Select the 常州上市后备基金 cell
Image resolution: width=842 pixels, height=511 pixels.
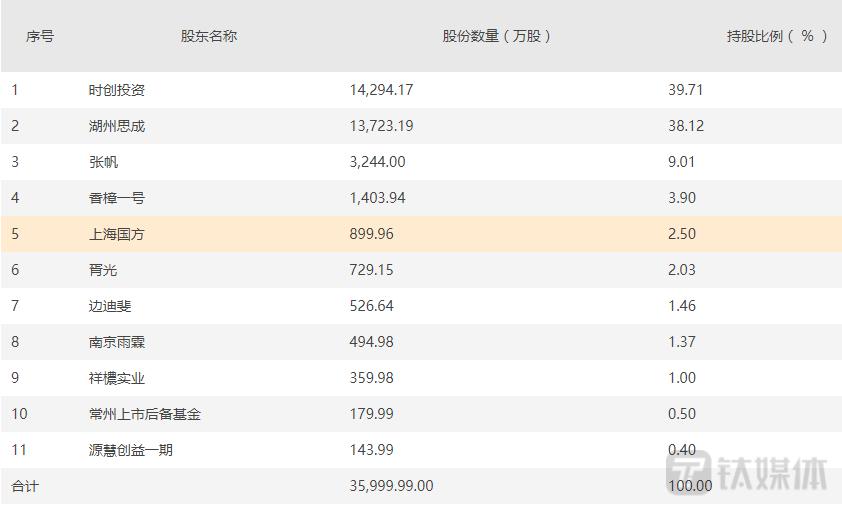145,414
